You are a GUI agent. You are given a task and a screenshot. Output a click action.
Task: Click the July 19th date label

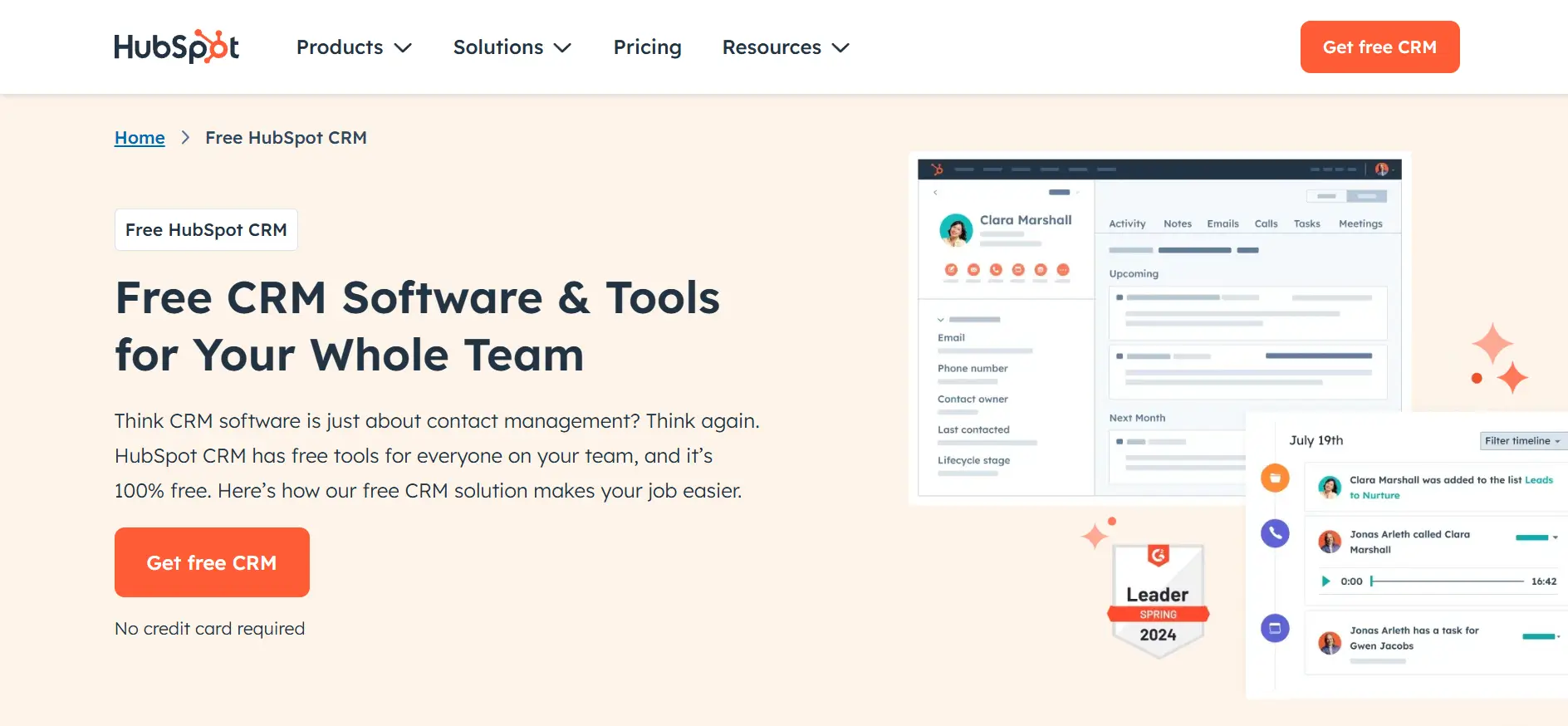(x=1316, y=440)
